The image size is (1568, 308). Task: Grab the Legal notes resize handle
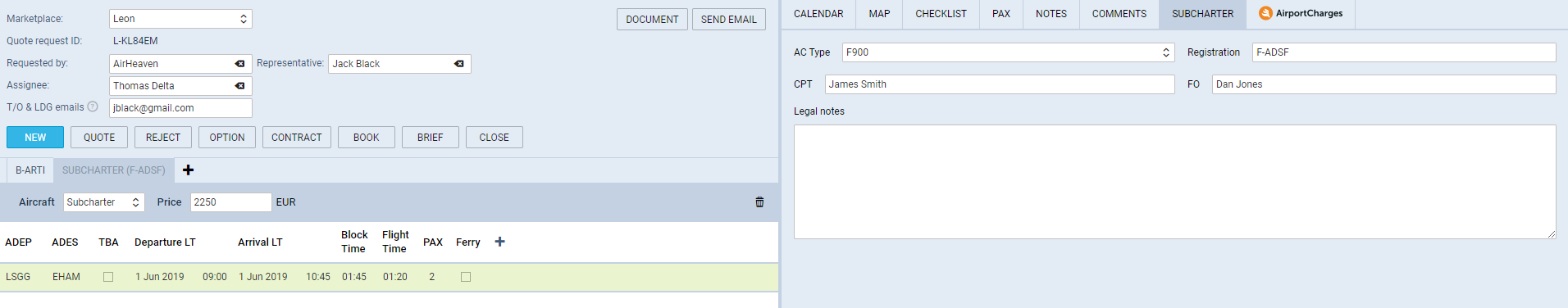tap(1552, 234)
